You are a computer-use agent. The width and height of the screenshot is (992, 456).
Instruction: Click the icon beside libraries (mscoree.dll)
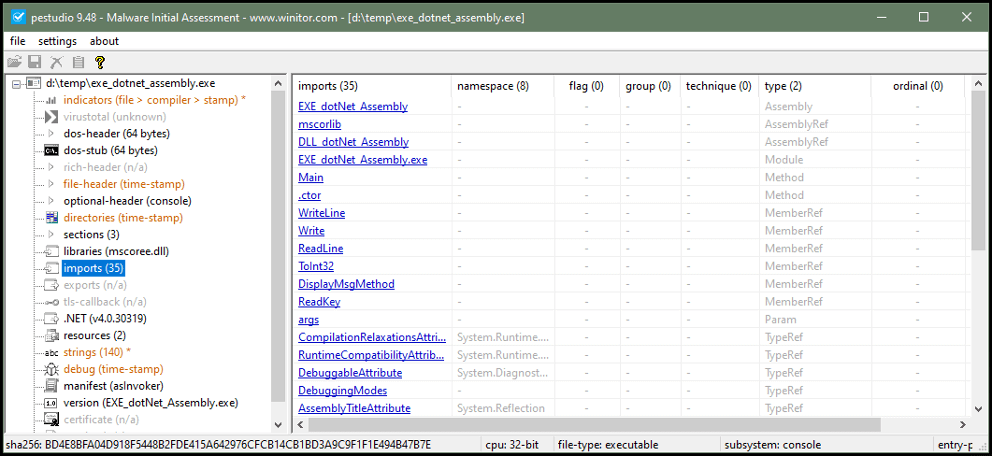point(51,251)
